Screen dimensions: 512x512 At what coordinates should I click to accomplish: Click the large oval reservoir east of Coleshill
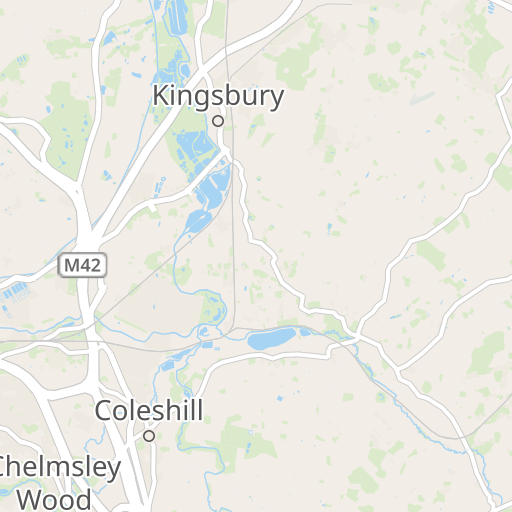(272, 338)
